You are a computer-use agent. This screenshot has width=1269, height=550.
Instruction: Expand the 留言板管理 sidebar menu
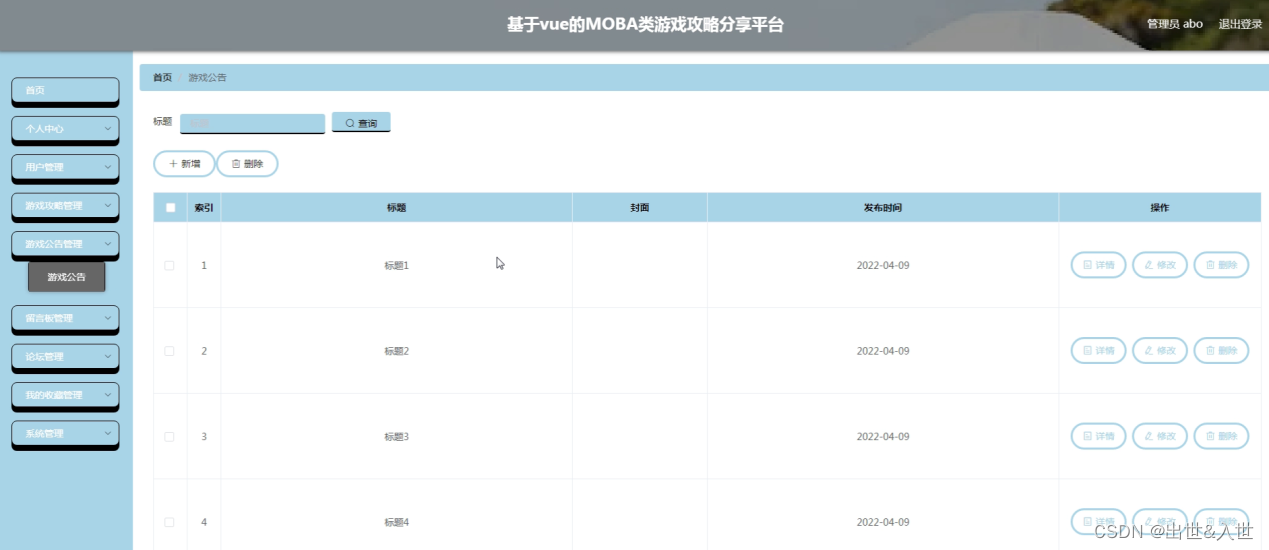(x=65, y=318)
